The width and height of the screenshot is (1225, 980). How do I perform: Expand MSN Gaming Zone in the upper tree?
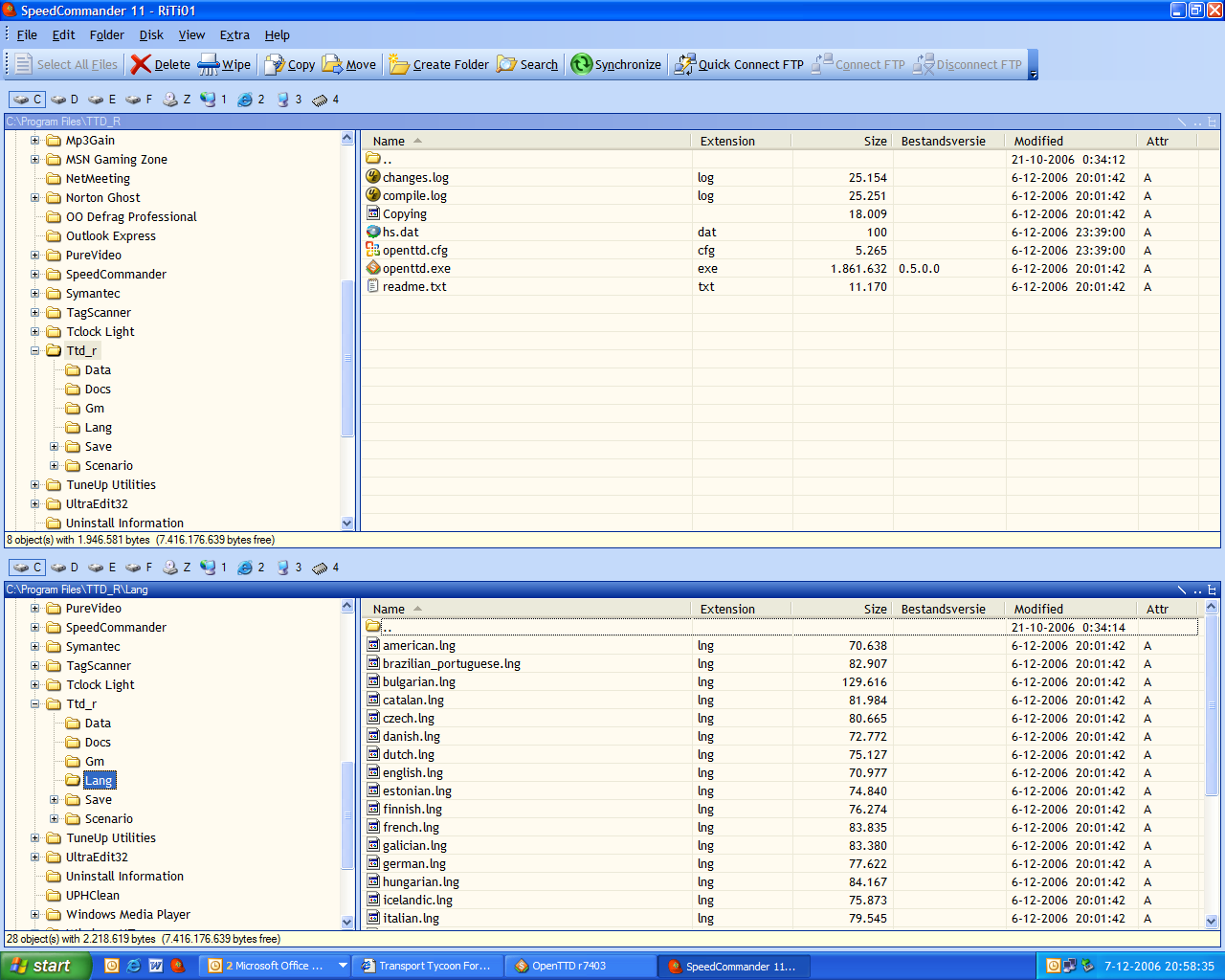coord(34,160)
